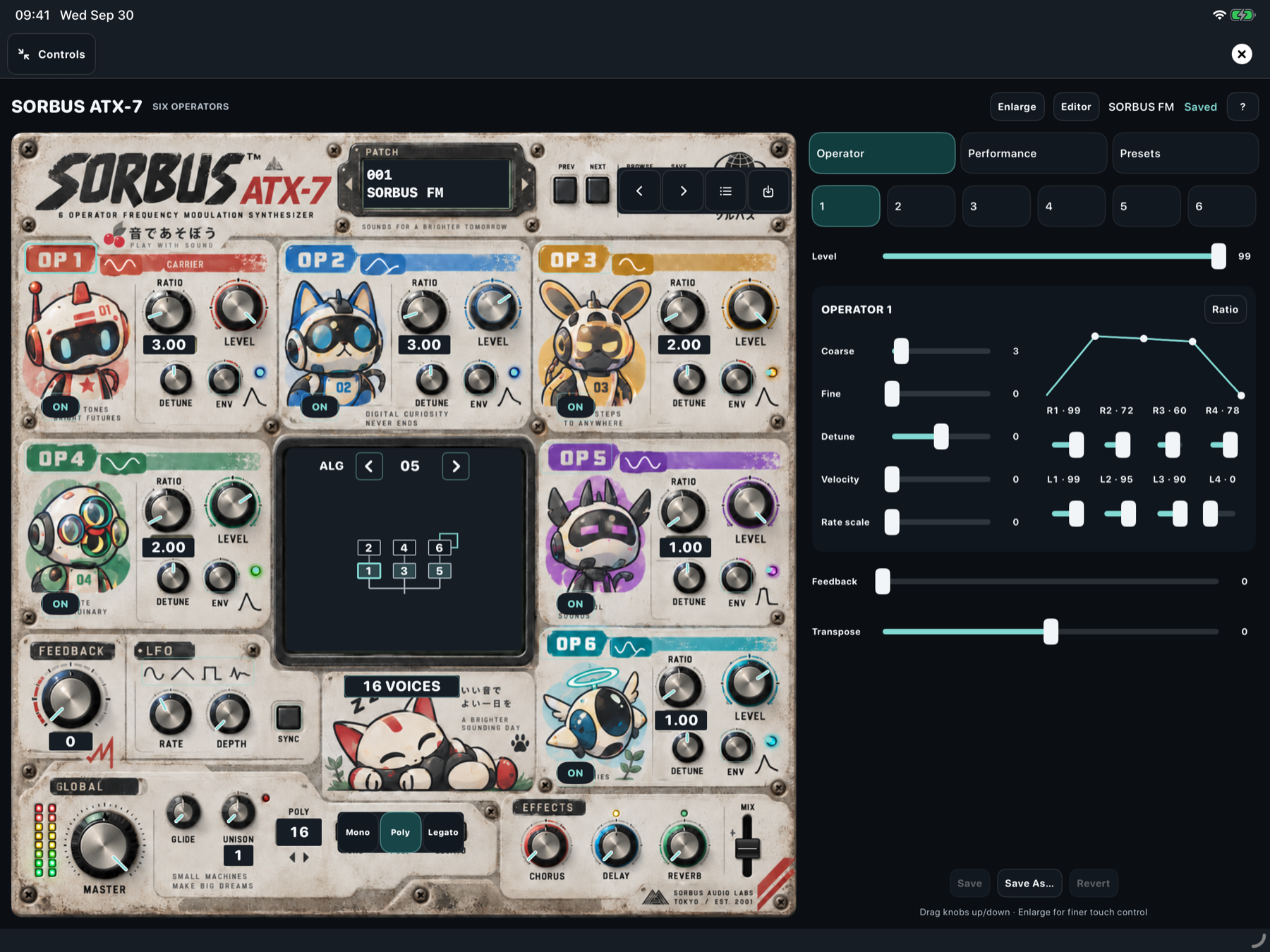
Task: Select the OP2 waveform icon
Action: (382, 265)
